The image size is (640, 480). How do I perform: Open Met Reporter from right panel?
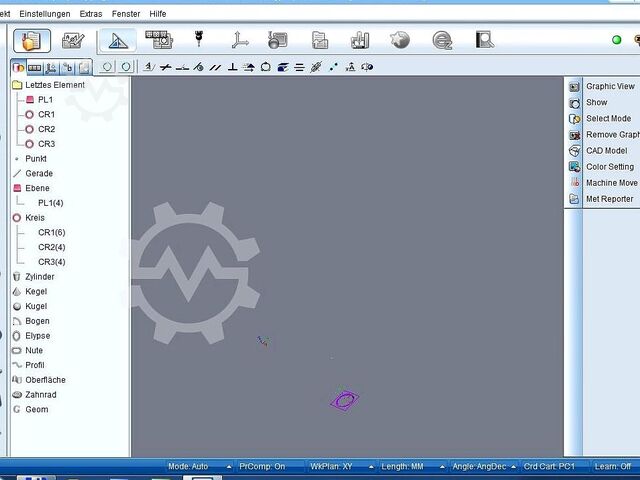610,199
